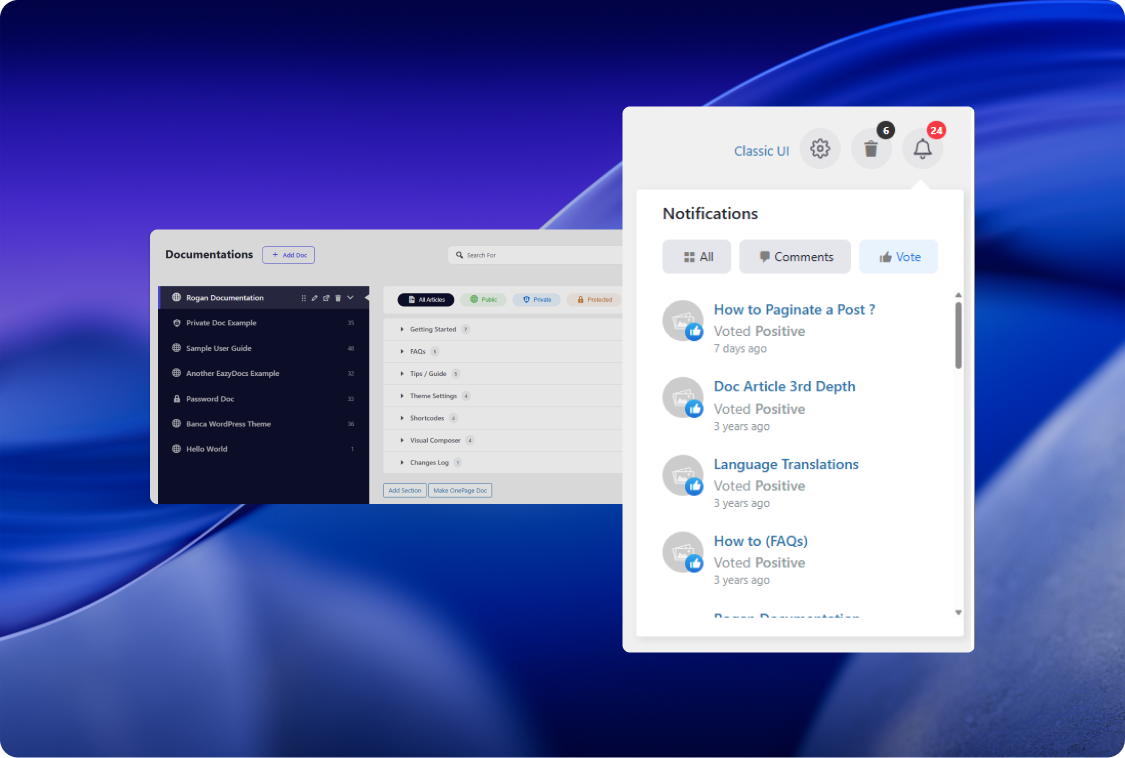Open Rogan Documentation with the external link icon
The height and width of the screenshot is (758, 1125).
tap(326, 298)
